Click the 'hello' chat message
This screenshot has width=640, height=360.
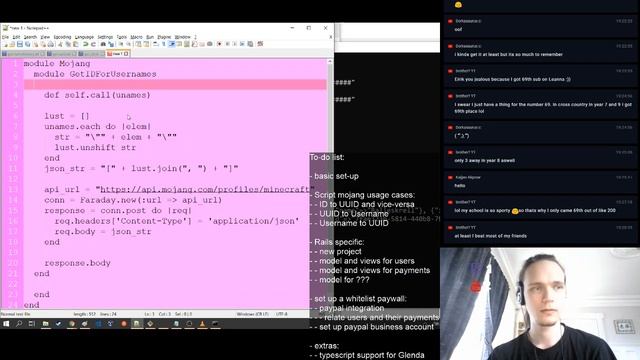tap(460, 186)
